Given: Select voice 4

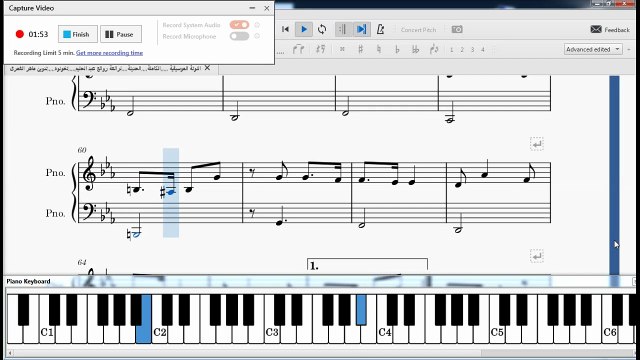Looking at the screenshot, I should pyautogui.click(x=482, y=50).
